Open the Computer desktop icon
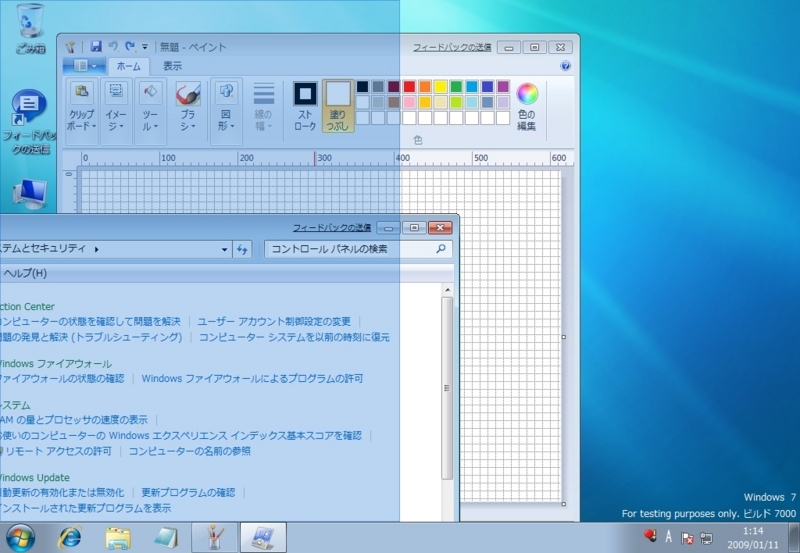Image resolution: width=800 pixels, height=553 pixels. pyautogui.click(x=30, y=194)
